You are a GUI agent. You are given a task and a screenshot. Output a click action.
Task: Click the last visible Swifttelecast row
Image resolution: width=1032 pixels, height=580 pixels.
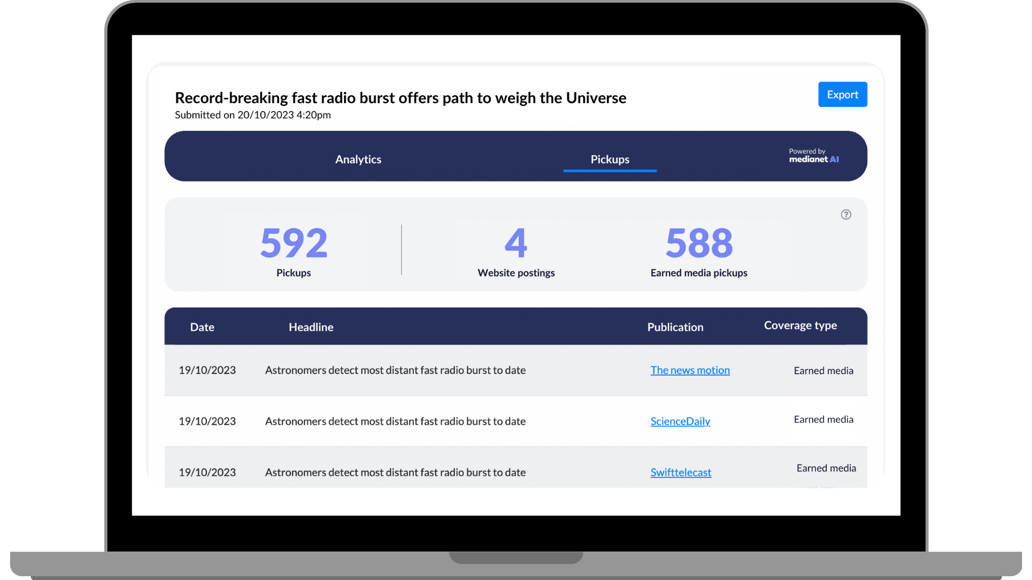516,471
